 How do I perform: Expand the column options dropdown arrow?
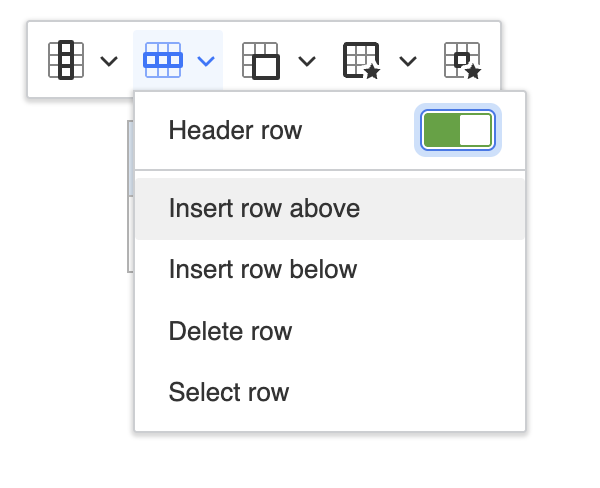point(109,61)
